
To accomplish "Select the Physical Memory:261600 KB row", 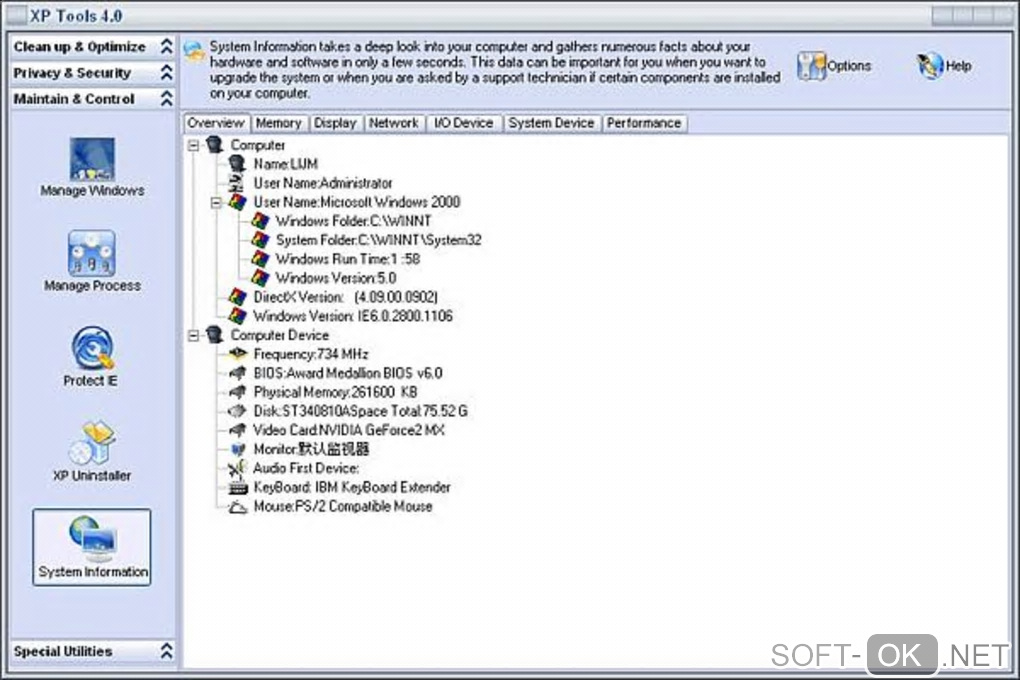I will (335, 392).
